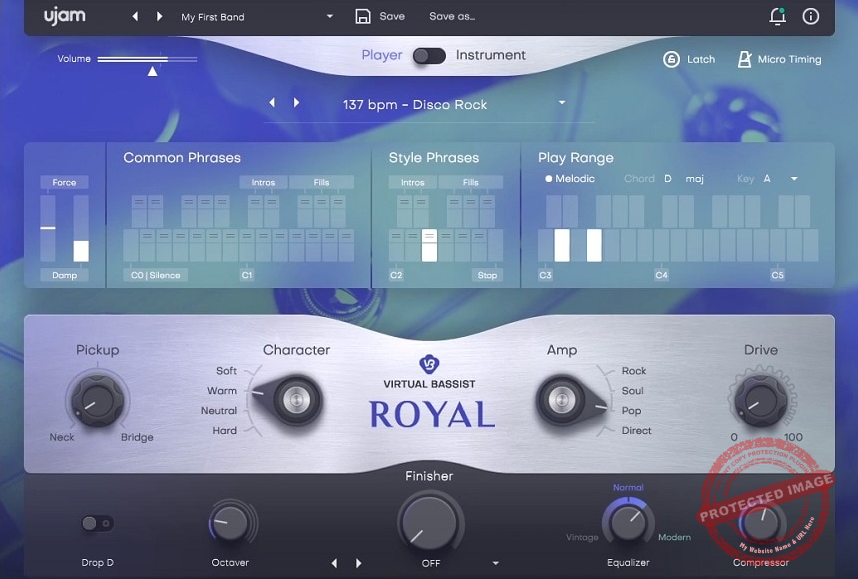Click the Damp label button

64,275
